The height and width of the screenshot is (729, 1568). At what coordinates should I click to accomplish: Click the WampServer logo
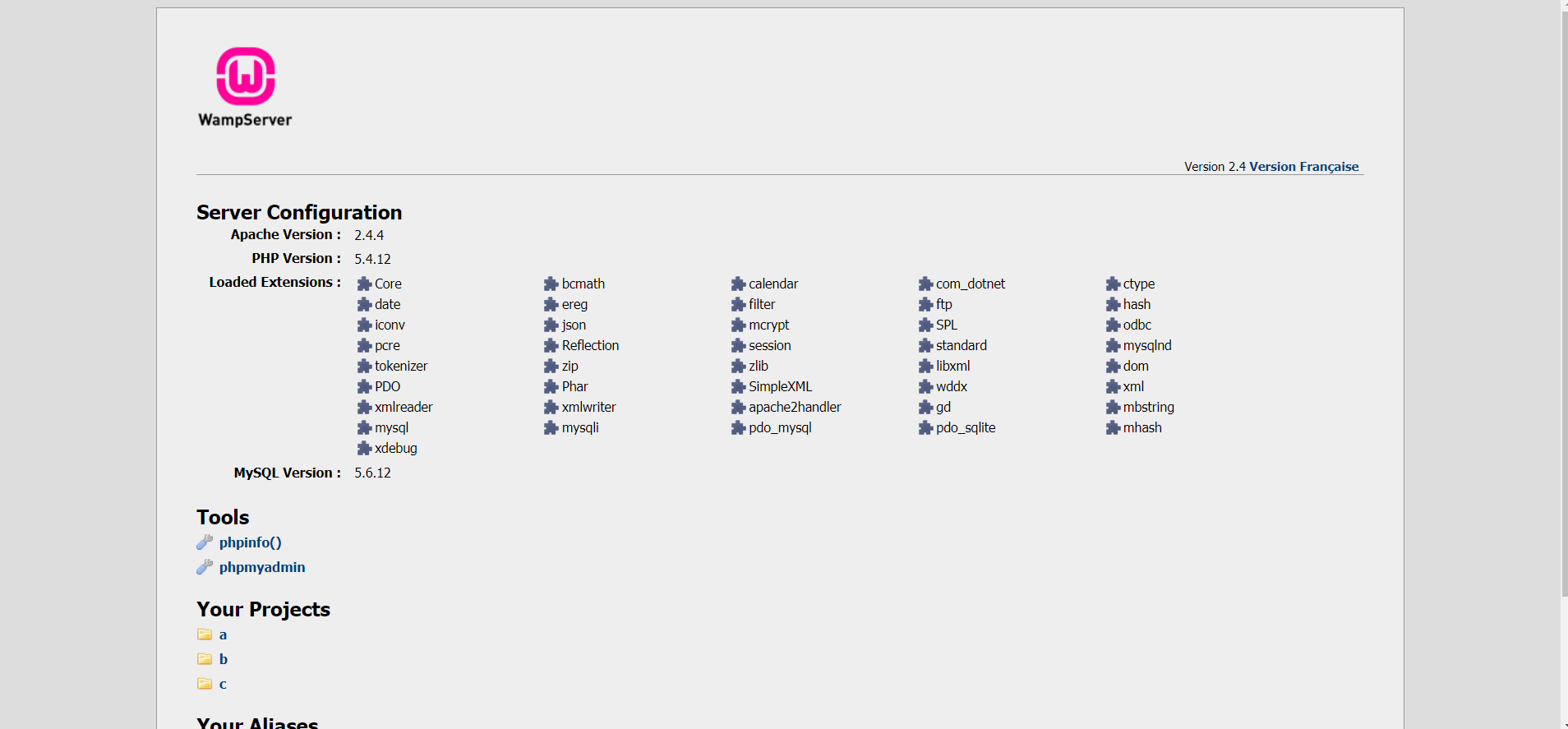(x=245, y=87)
